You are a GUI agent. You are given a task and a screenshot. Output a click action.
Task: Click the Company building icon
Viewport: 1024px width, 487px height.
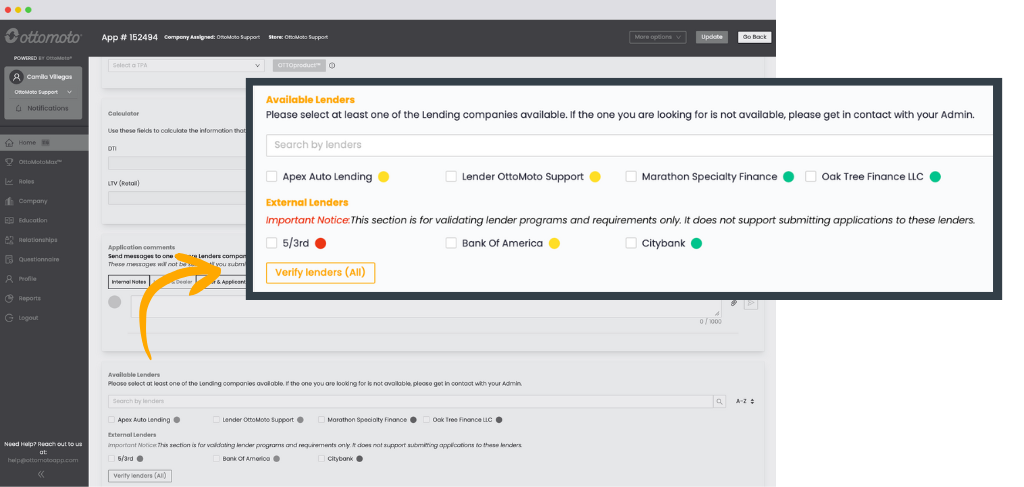[9, 201]
